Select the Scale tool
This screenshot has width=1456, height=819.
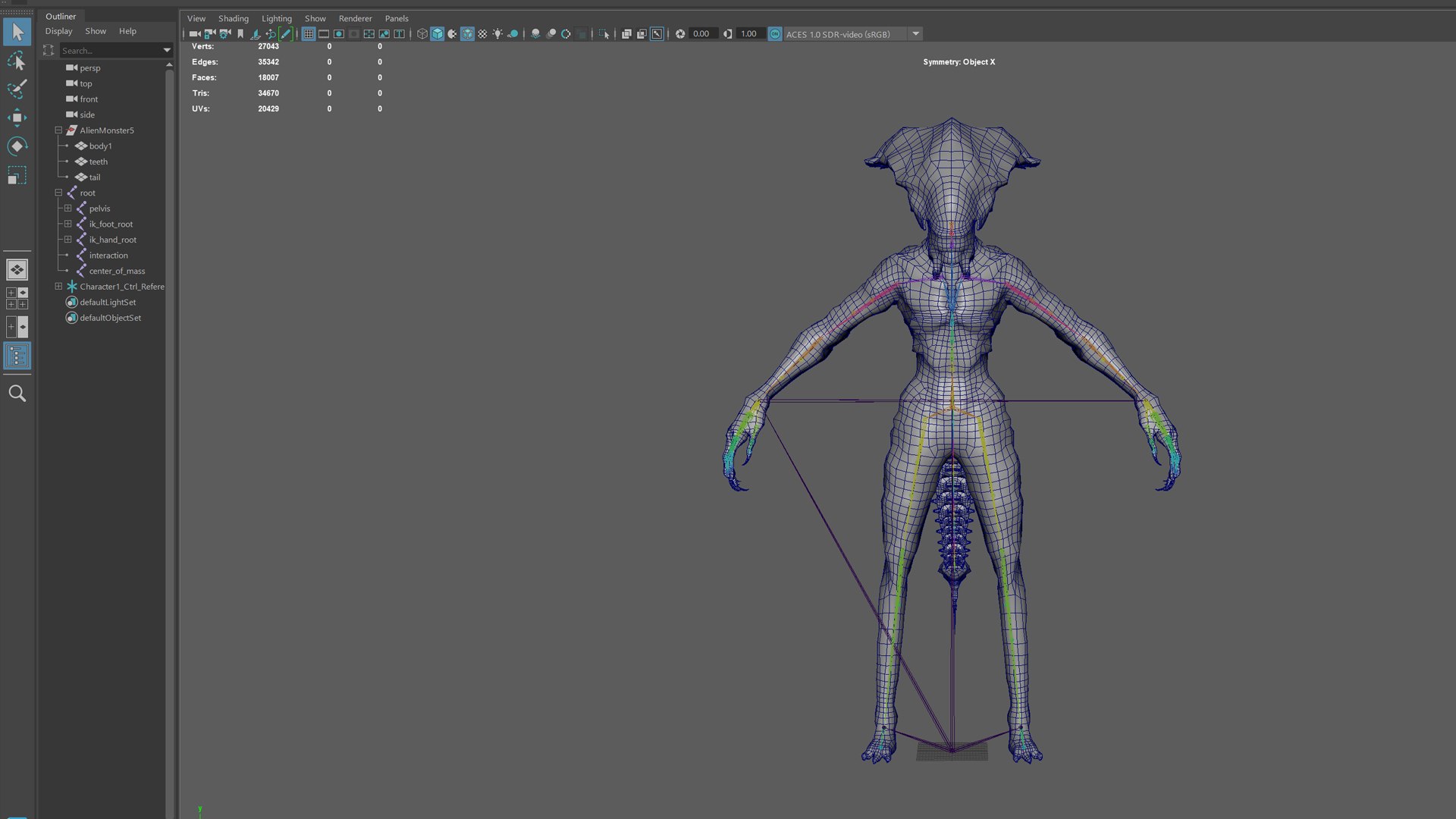tap(17, 175)
